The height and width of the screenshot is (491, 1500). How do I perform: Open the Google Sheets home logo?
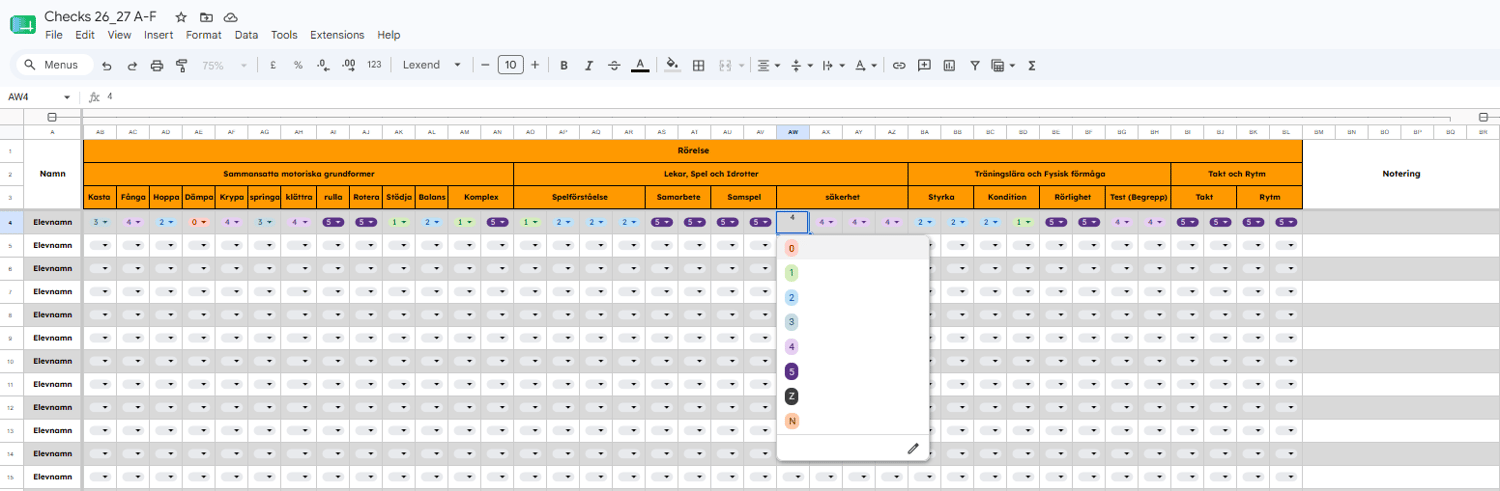(x=22, y=25)
